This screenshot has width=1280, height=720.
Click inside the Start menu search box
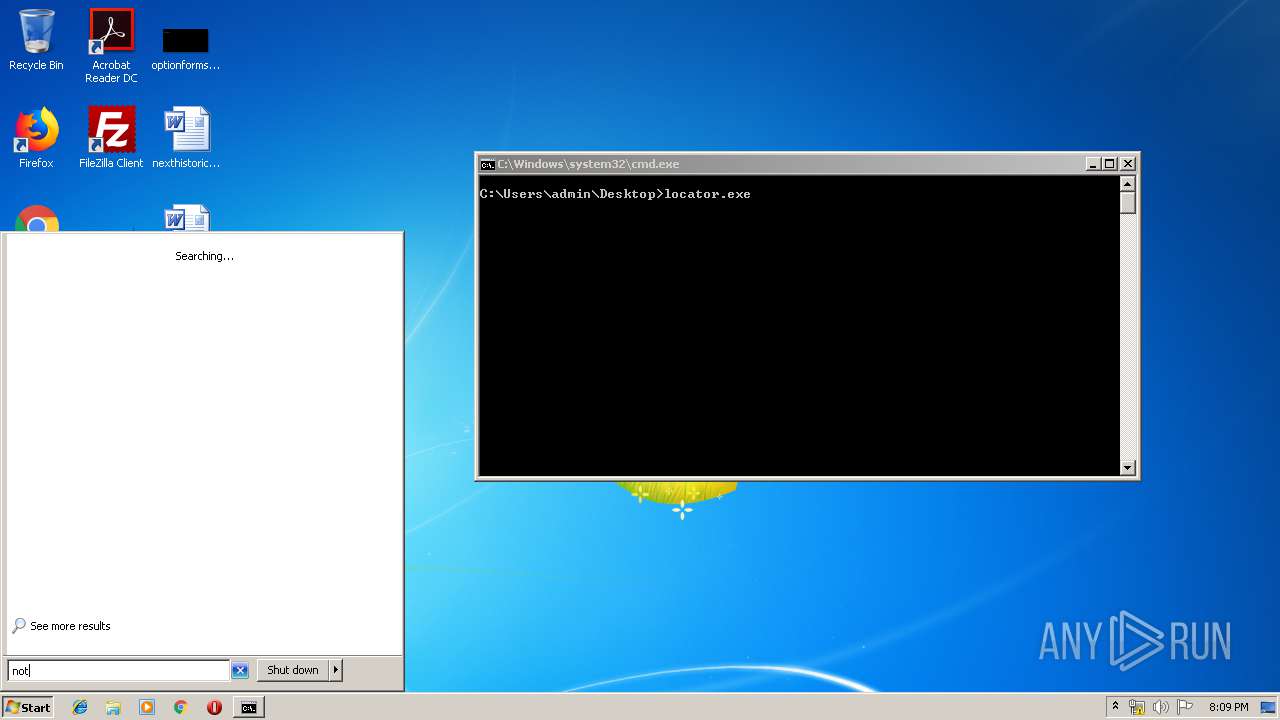pos(118,671)
